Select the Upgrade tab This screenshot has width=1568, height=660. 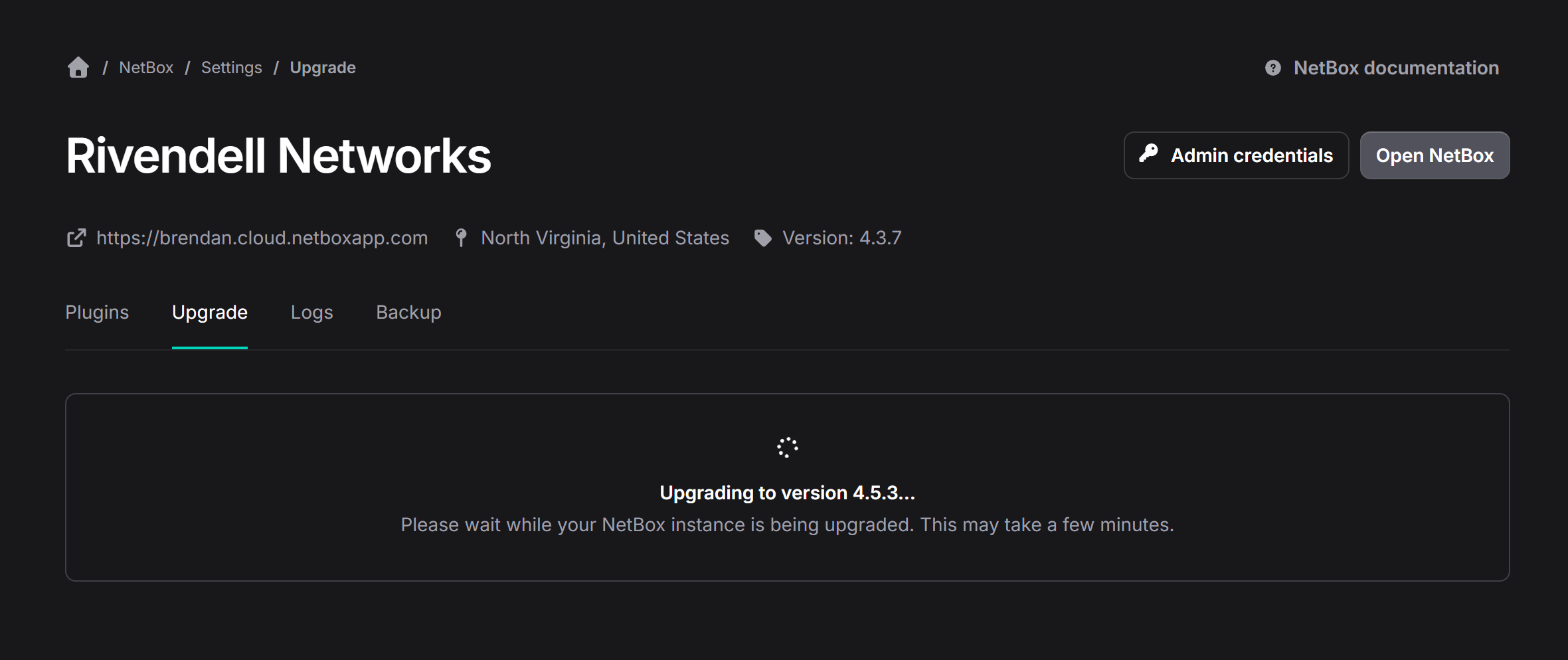[210, 312]
